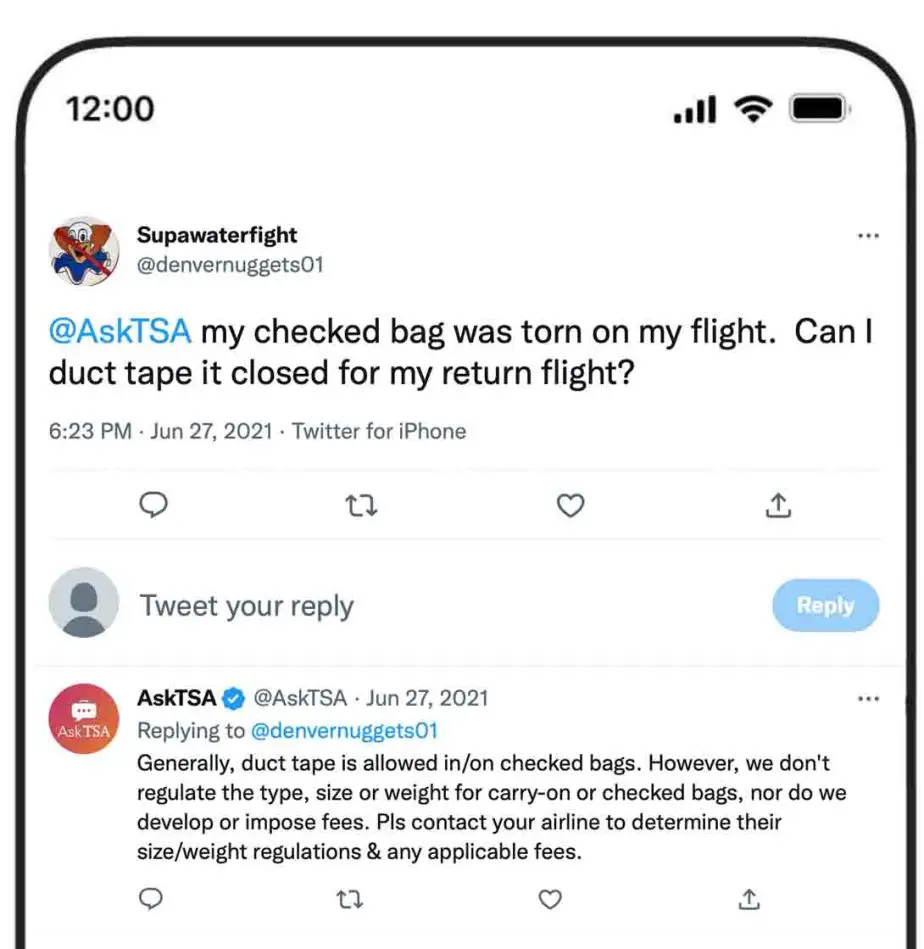This screenshot has height=949, width=924.
Task: Open more options for Supawaterfight's tweet
Action: point(868,235)
